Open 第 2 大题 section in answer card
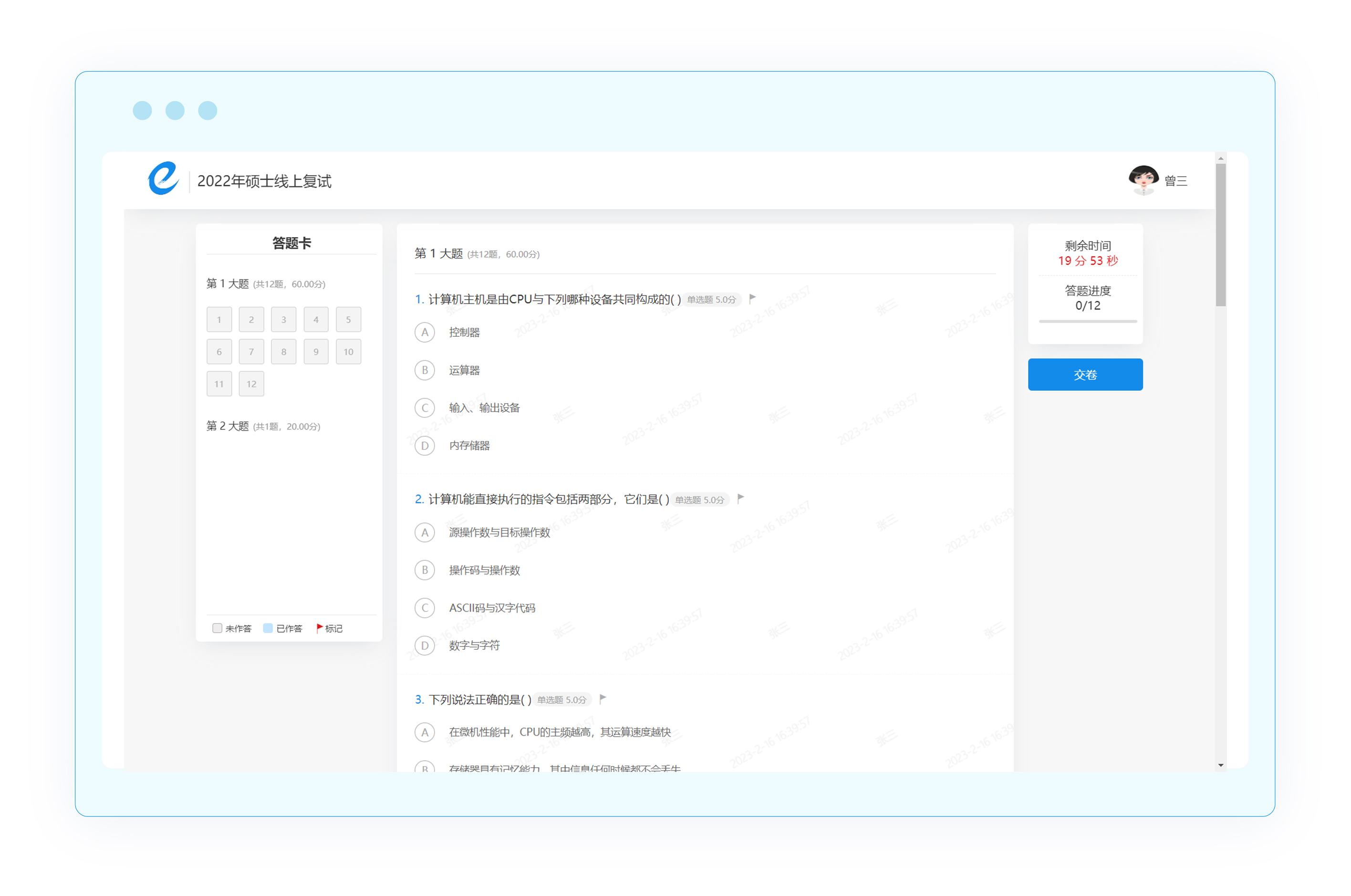This screenshot has height=896, width=1351. click(x=228, y=426)
